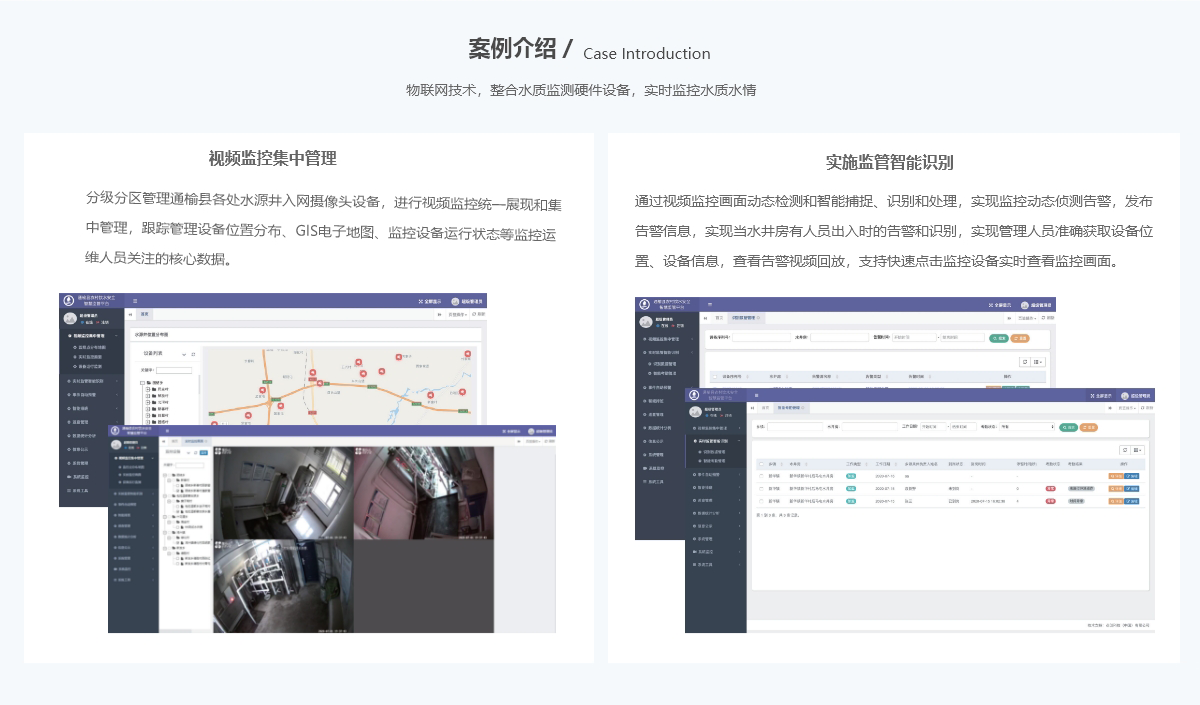
Task: Click refresh link at right of GIS window tab bar
Action: pos(480,314)
